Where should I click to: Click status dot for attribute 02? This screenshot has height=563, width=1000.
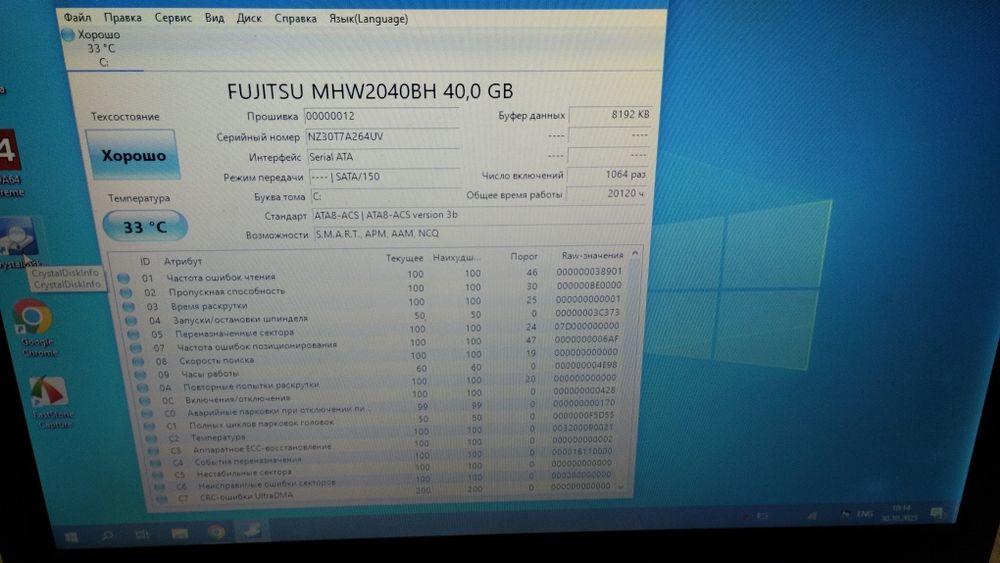click(x=126, y=292)
